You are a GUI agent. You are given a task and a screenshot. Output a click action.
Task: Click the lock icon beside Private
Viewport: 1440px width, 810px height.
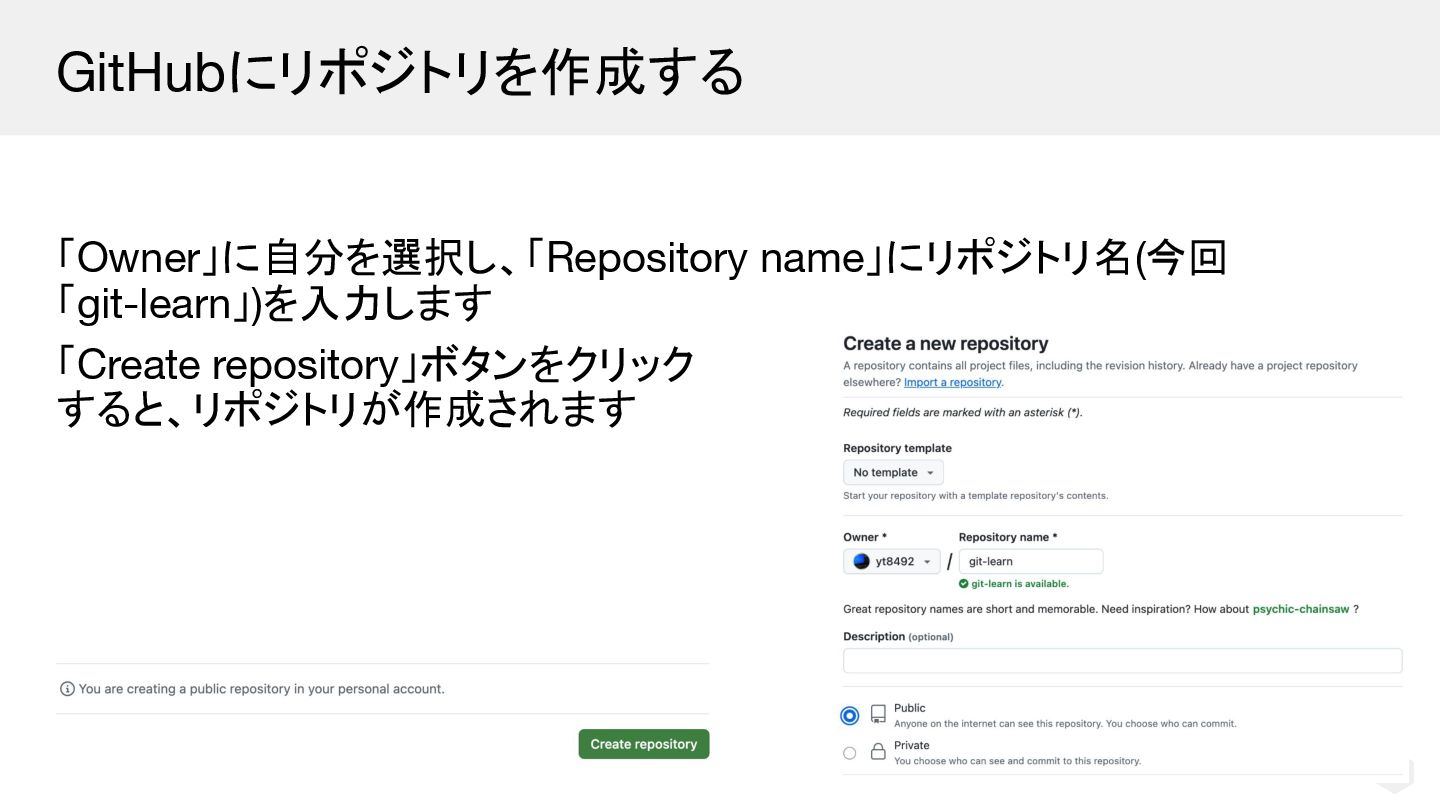[x=878, y=752]
